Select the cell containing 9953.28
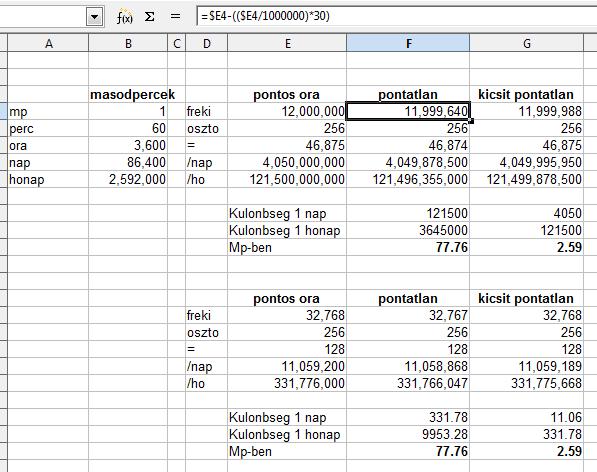The height and width of the screenshot is (472, 597). [408, 434]
